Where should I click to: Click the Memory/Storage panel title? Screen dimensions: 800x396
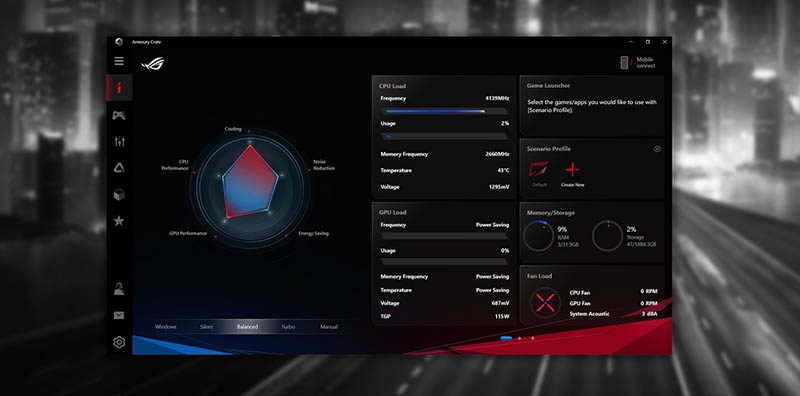pos(551,213)
